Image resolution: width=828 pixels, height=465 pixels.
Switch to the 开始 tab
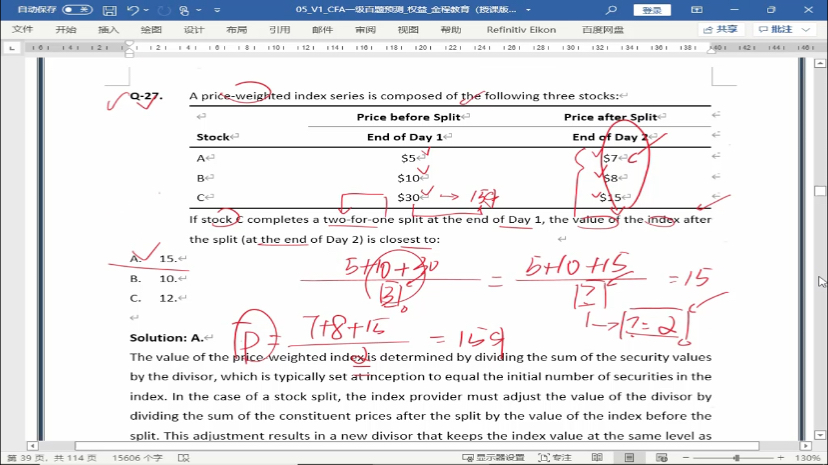click(x=65, y=30)
